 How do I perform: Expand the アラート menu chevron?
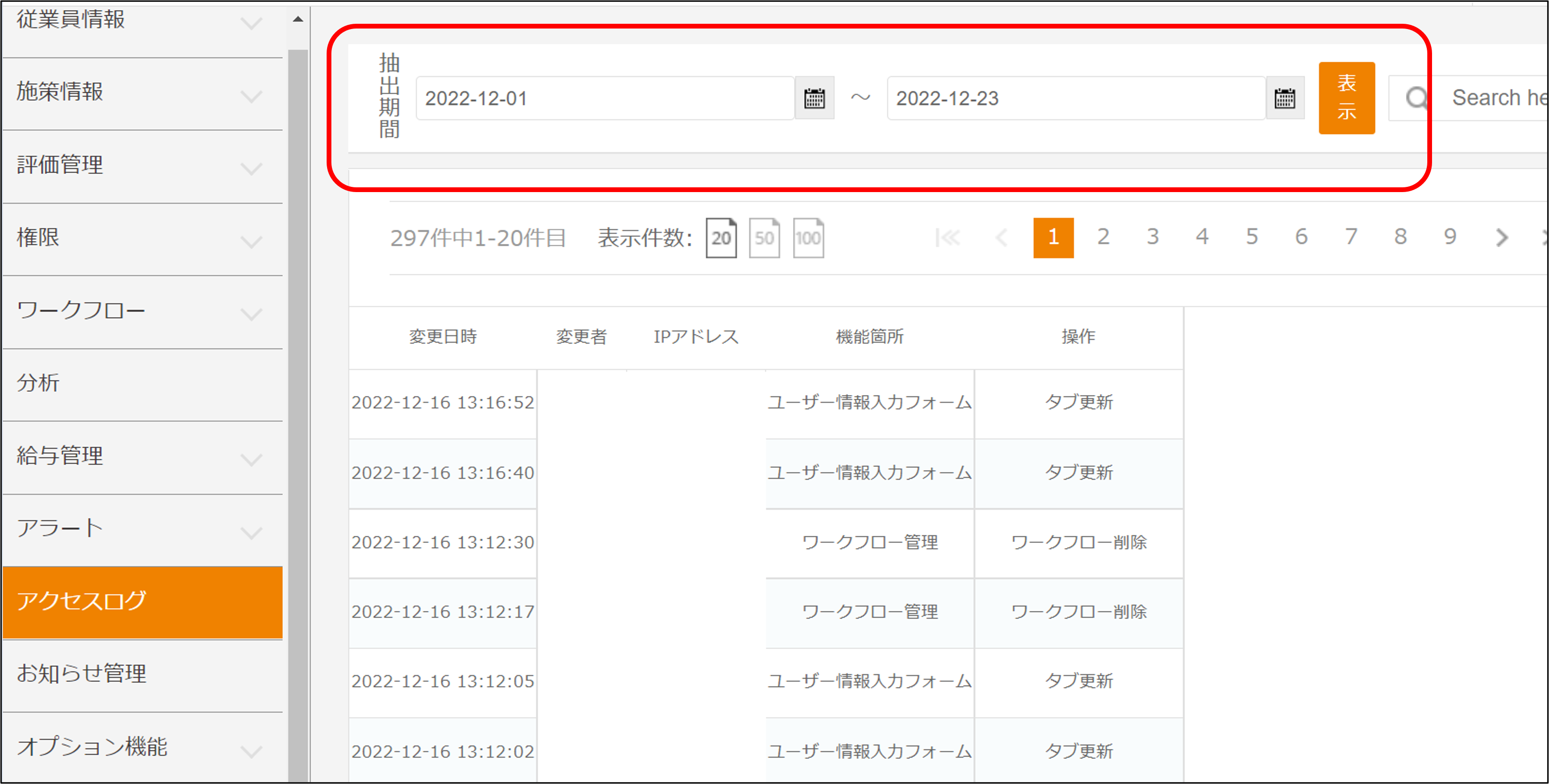(252, 532)
